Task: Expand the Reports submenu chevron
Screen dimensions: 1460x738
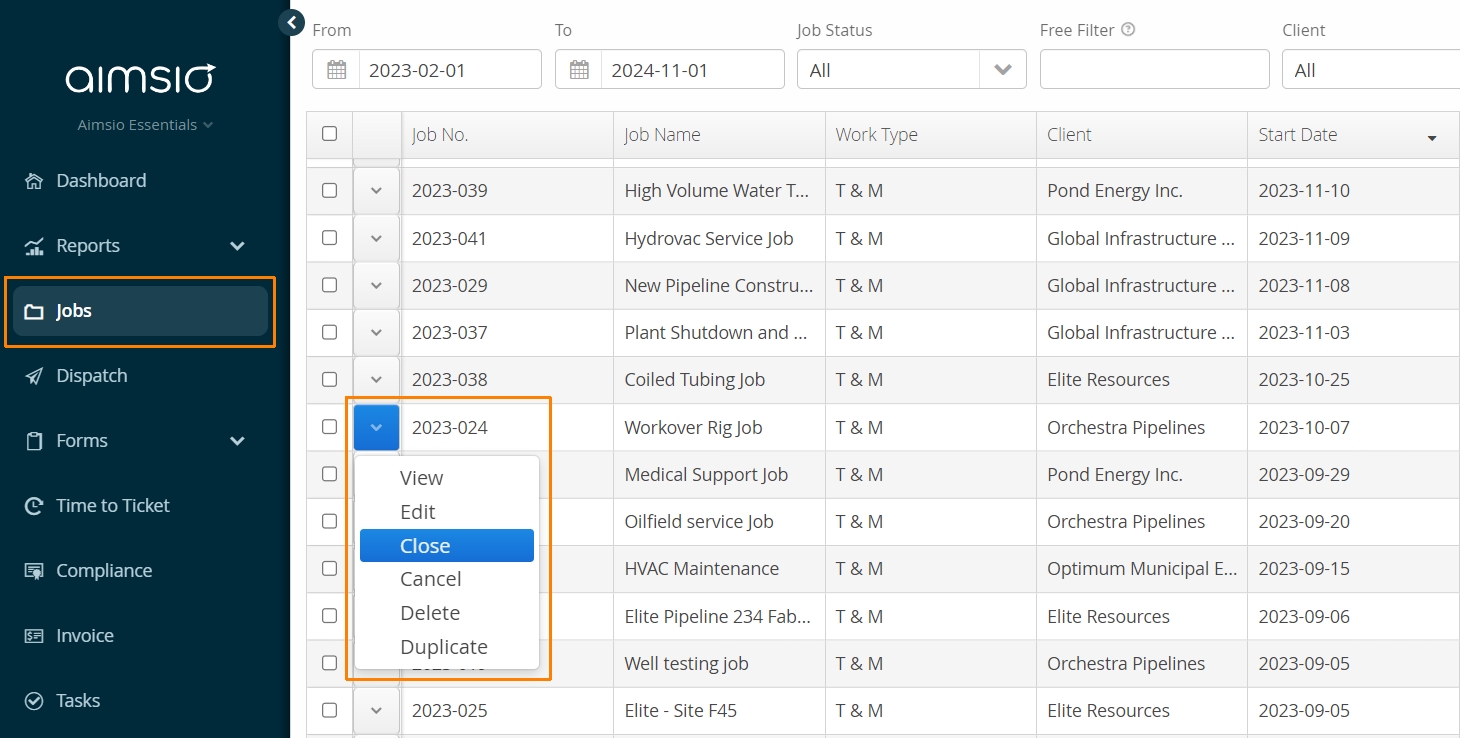Action: pyautogui.click(x=237, y=246)
